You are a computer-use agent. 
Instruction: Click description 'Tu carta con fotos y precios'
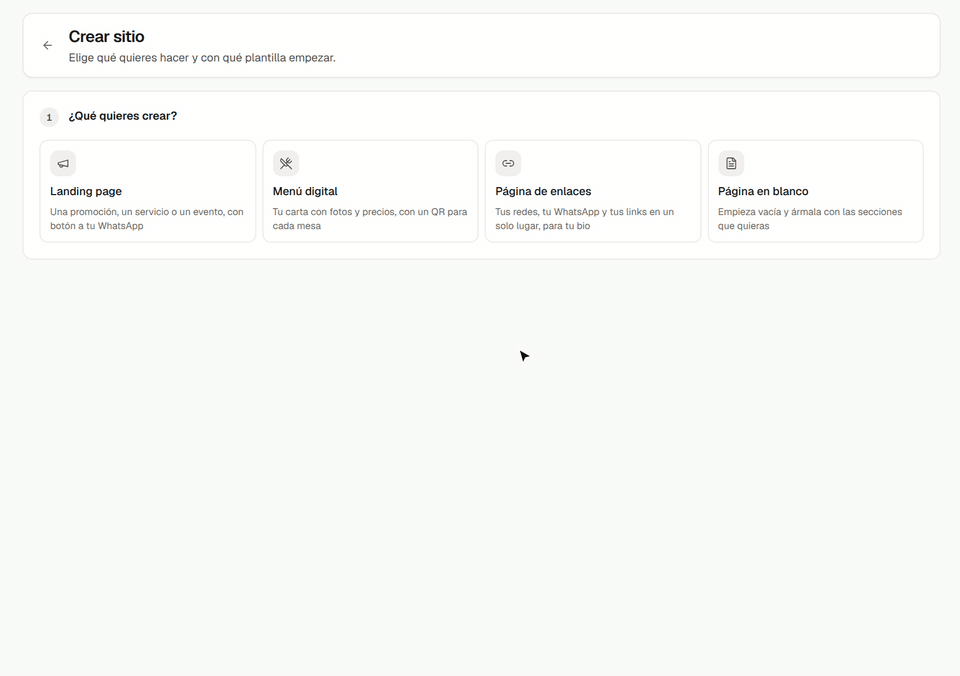(370, 219)
